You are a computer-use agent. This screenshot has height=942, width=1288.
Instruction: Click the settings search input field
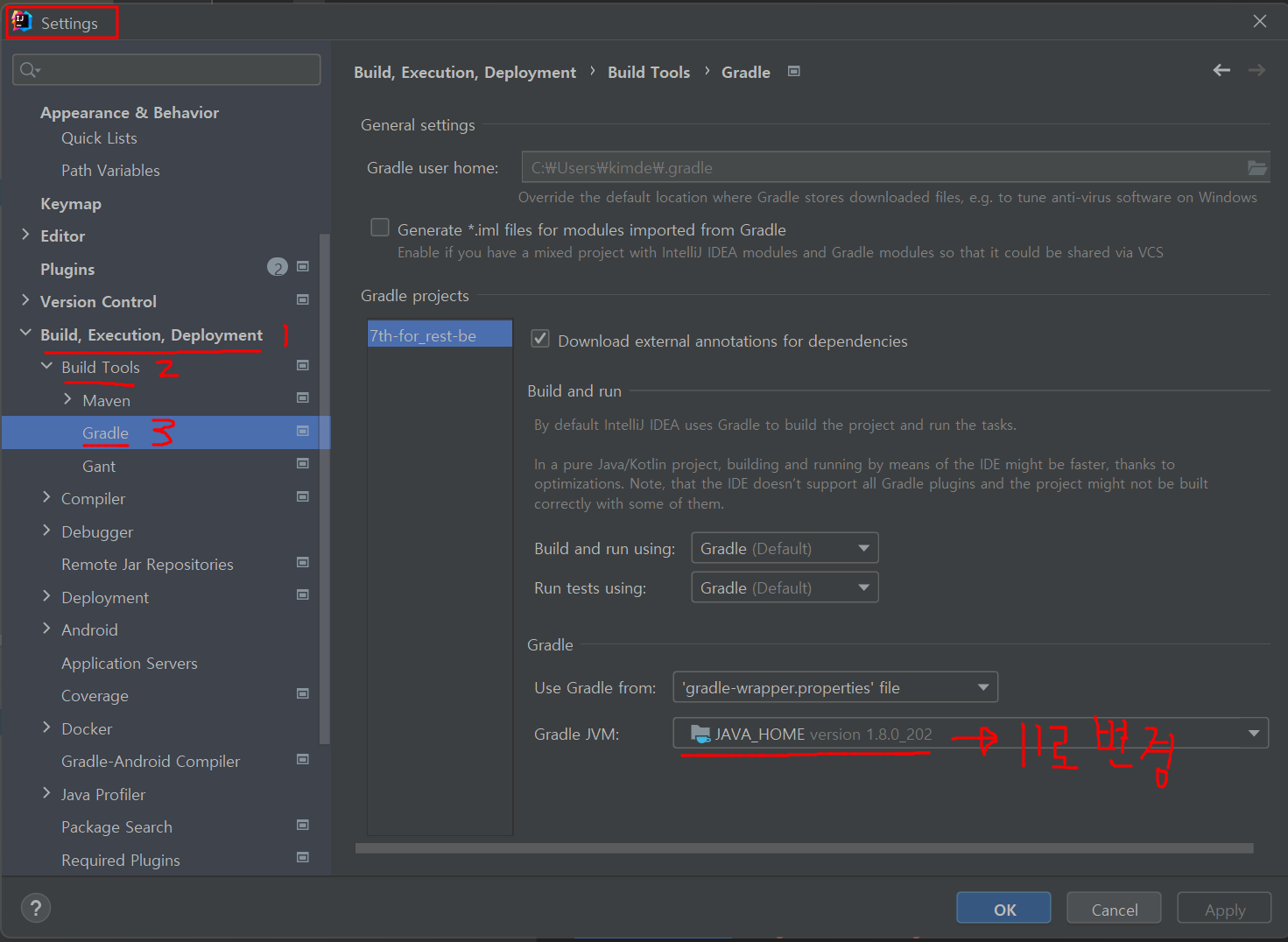166,70
